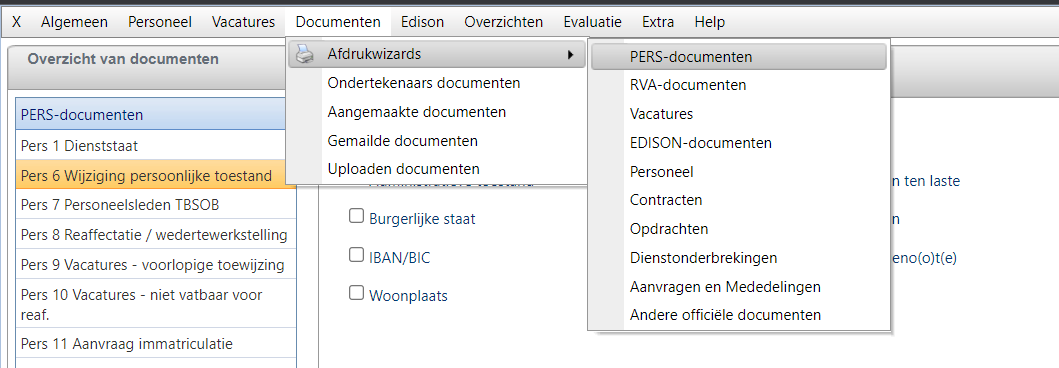Choose Pers 11 Aanvraag immatriculatie
The width and height of the screenshot is (1059, 368).
click(155, 343)
